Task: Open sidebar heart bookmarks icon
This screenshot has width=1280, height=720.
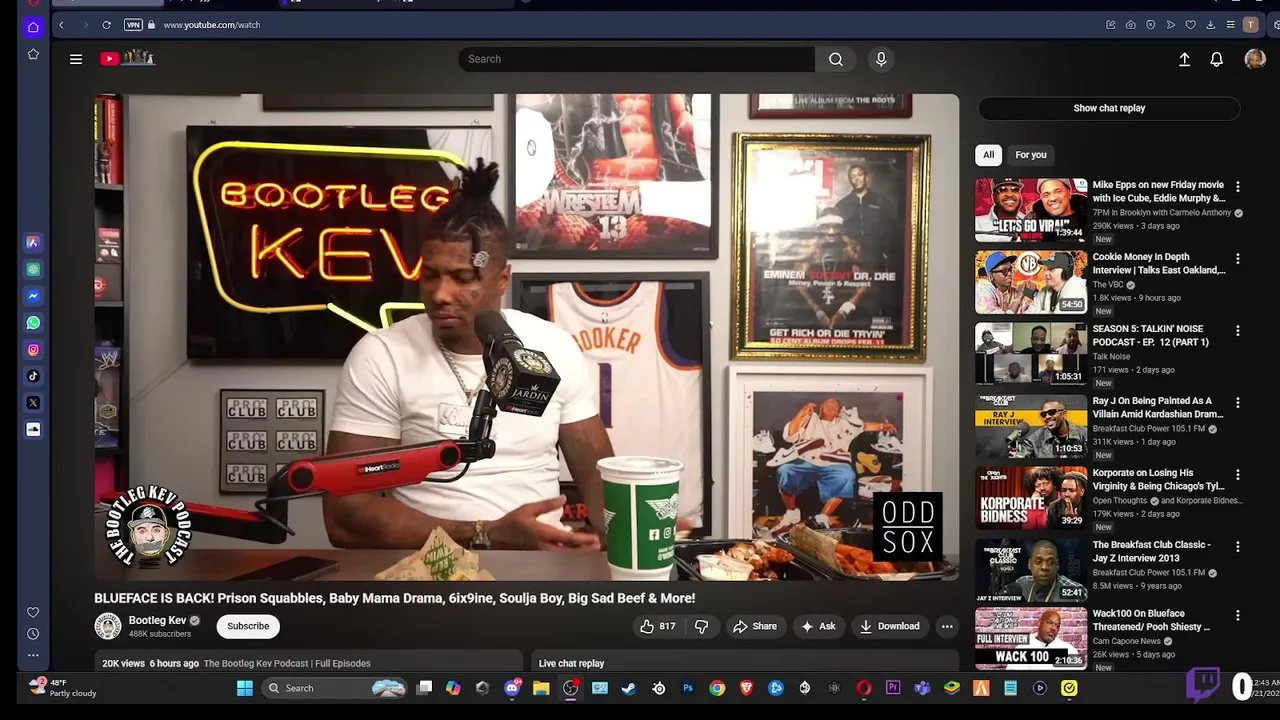Action: pos(33,612)
